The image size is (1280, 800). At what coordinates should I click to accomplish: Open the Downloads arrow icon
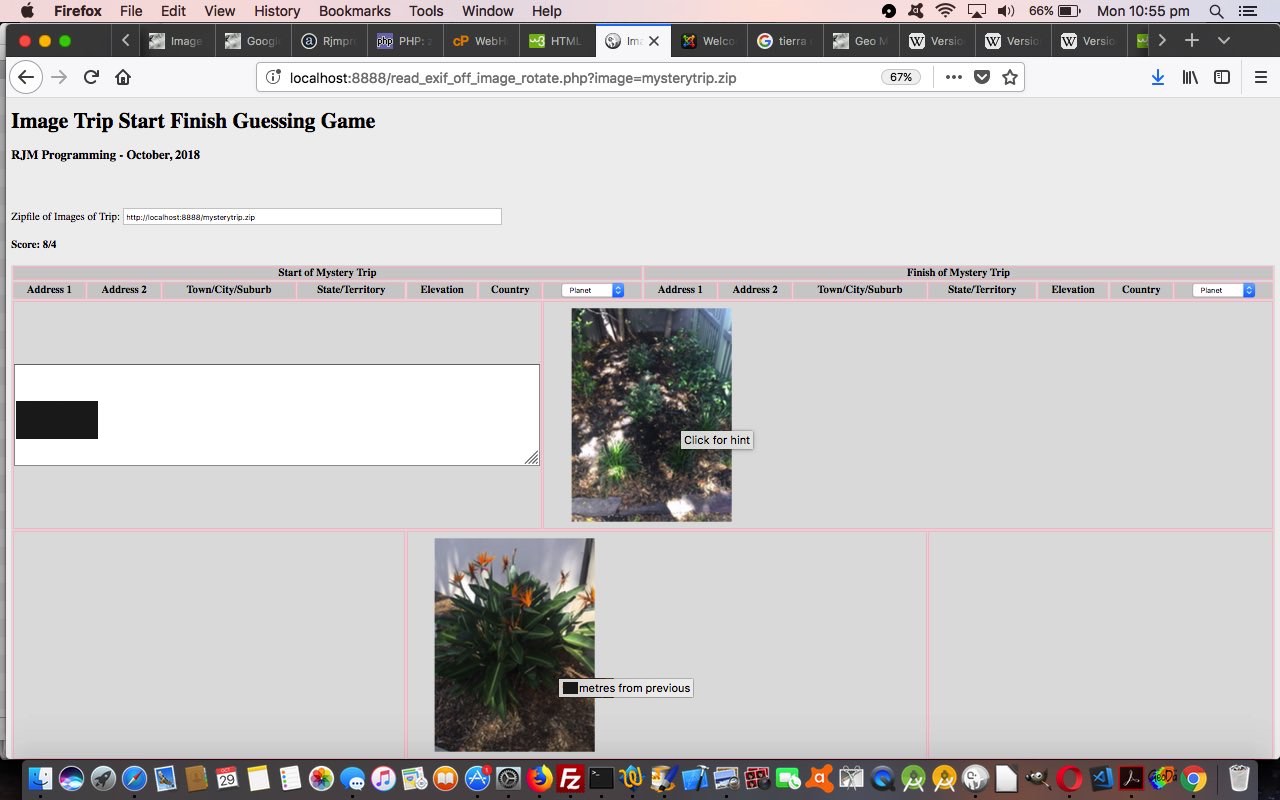1157,77
